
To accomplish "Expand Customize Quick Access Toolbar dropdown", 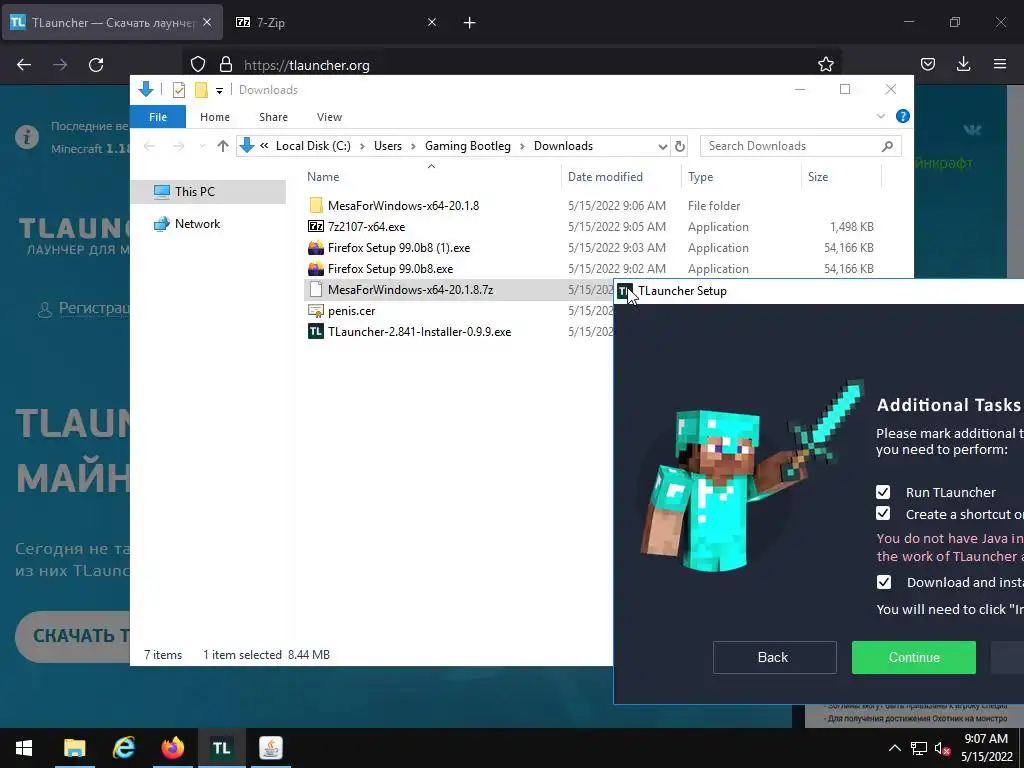I will click(x=219, y=91).
